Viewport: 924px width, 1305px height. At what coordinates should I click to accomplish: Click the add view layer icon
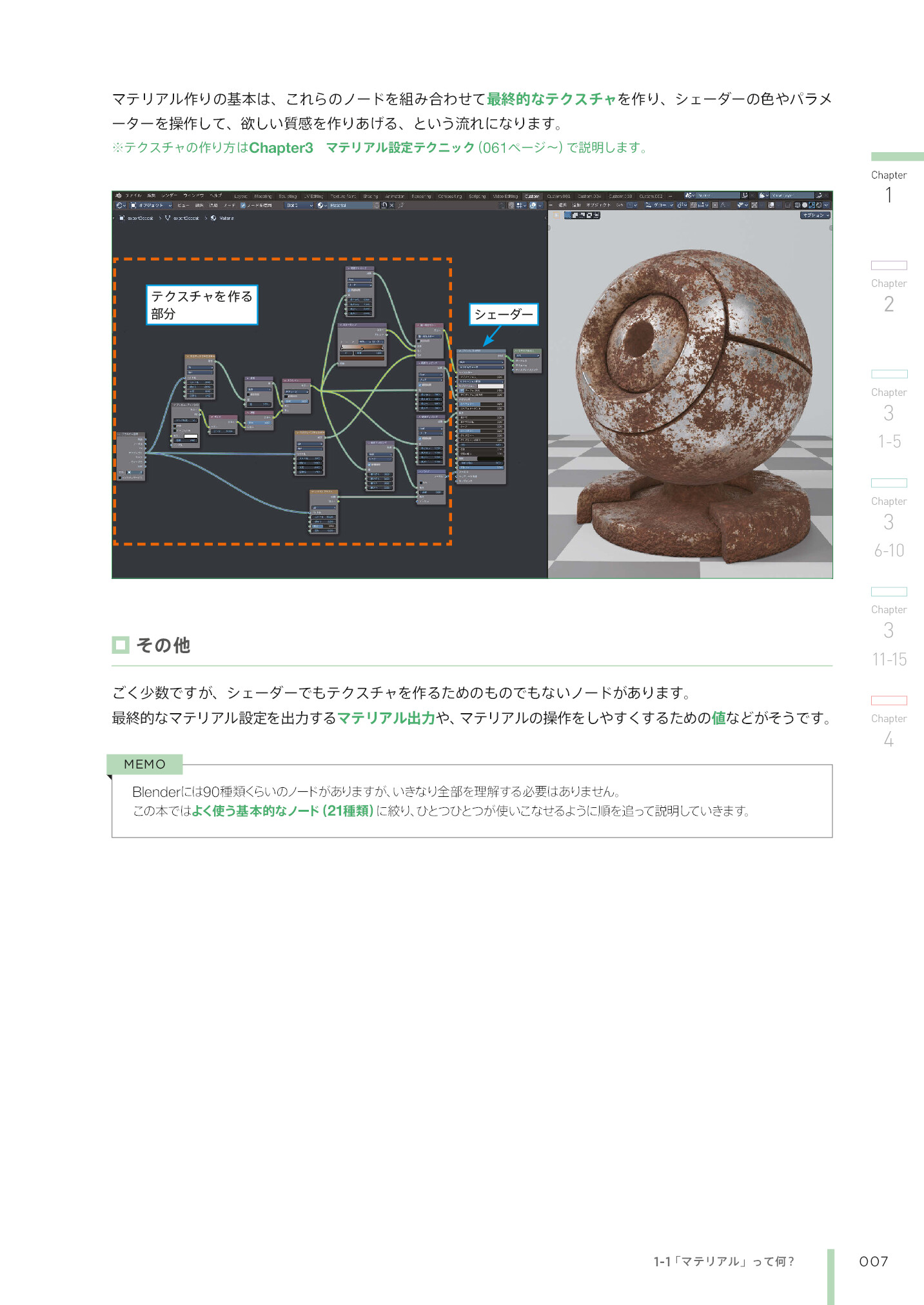point(820,195)
